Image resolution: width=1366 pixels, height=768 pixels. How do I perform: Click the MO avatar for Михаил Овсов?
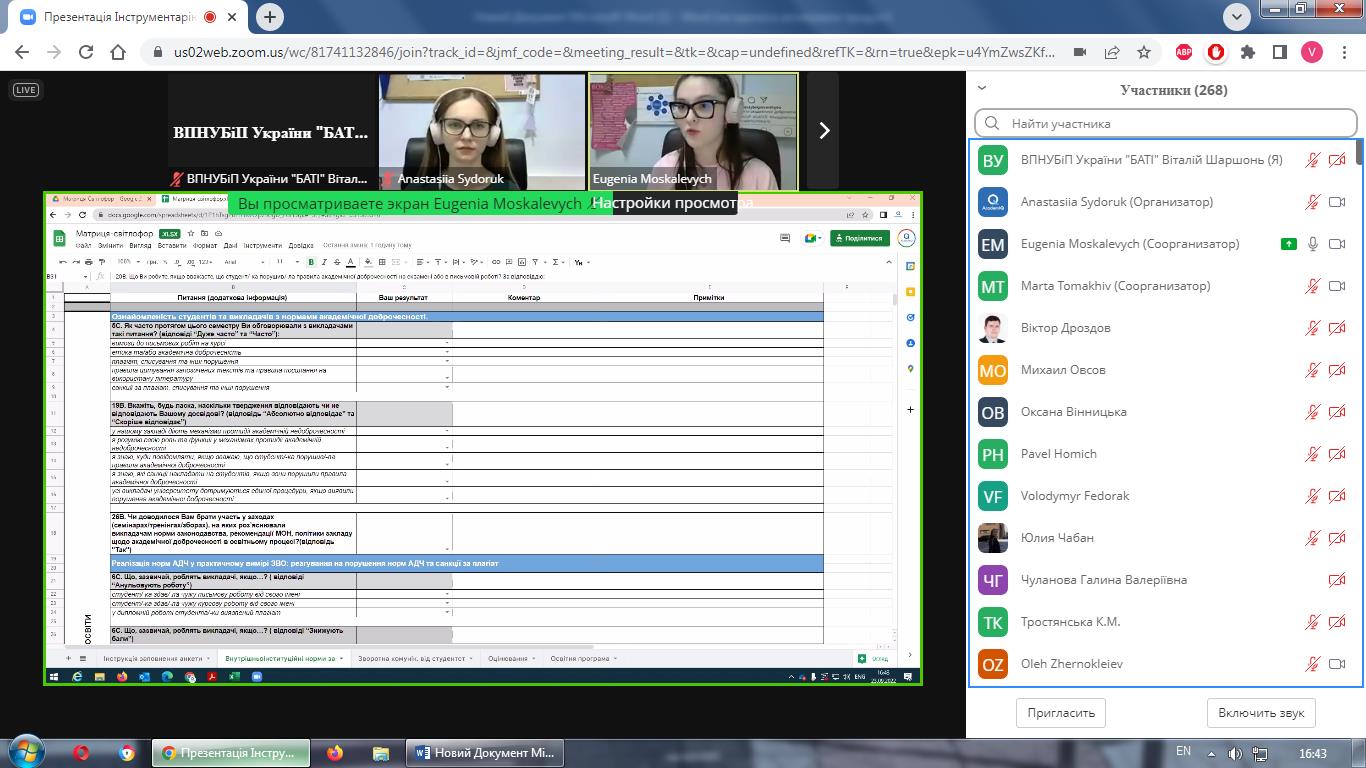coord(993,370)
